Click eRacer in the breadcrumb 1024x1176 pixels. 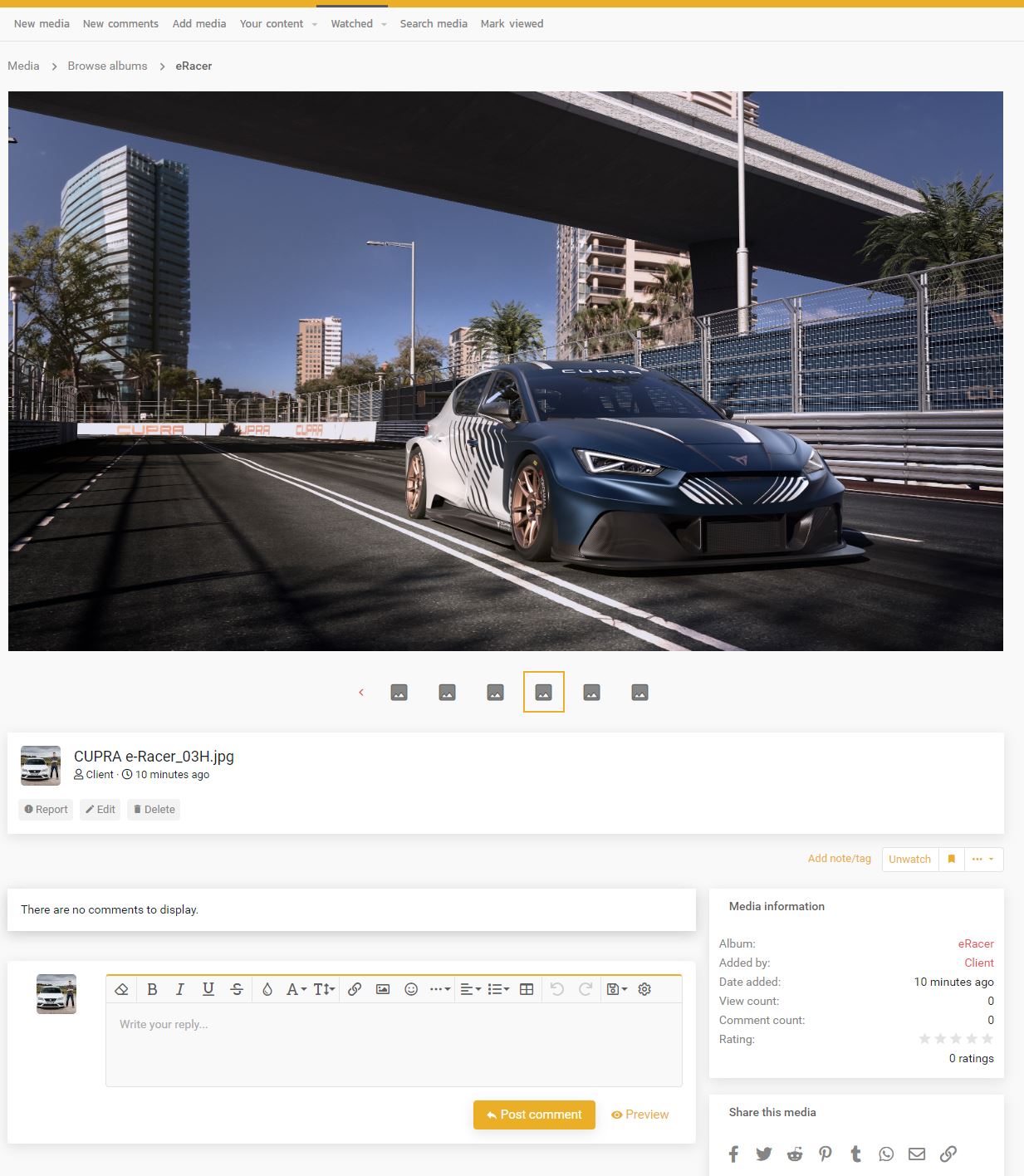point(194,66)
